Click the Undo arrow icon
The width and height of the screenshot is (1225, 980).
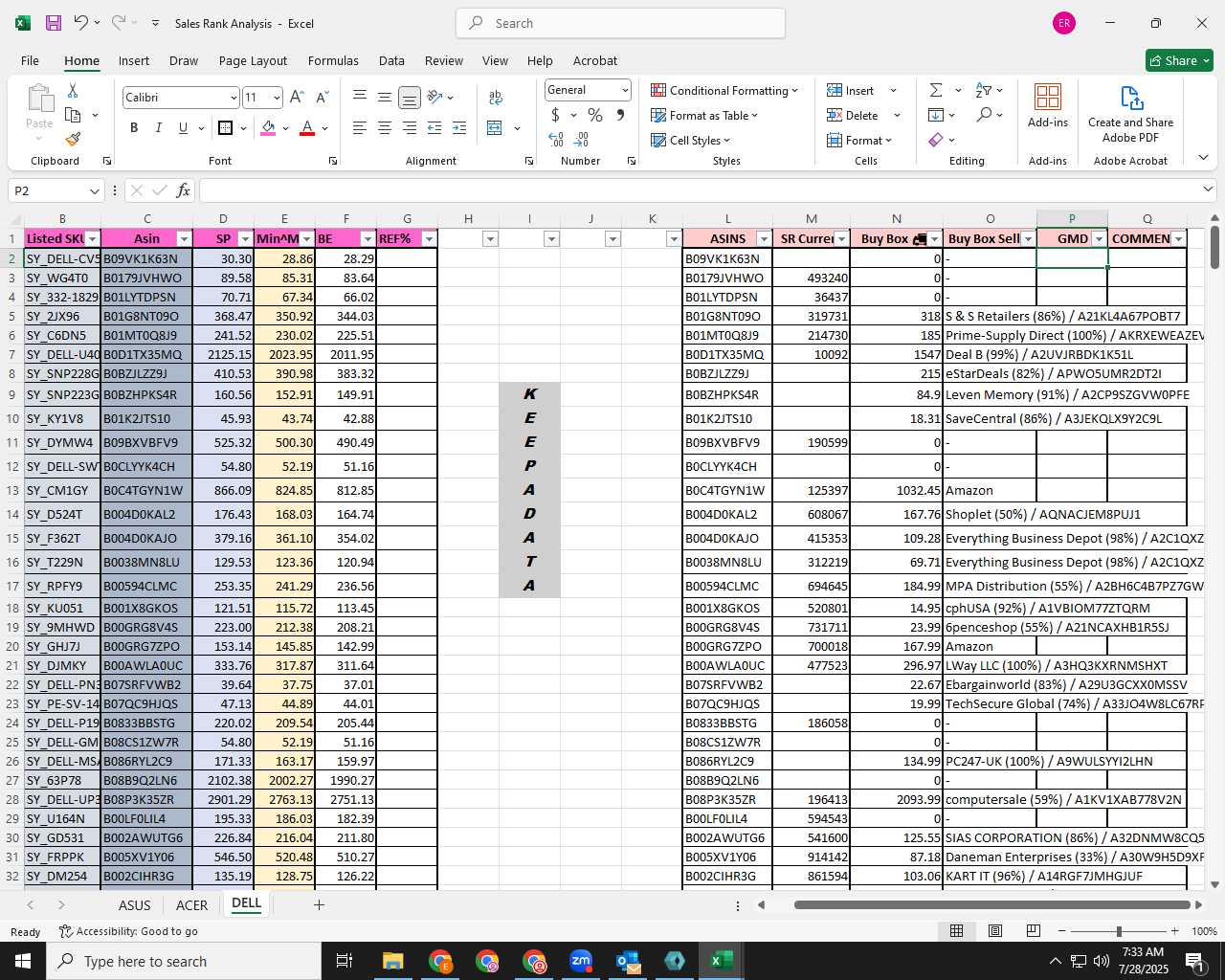pyautogui.click(x=81, y=23)
